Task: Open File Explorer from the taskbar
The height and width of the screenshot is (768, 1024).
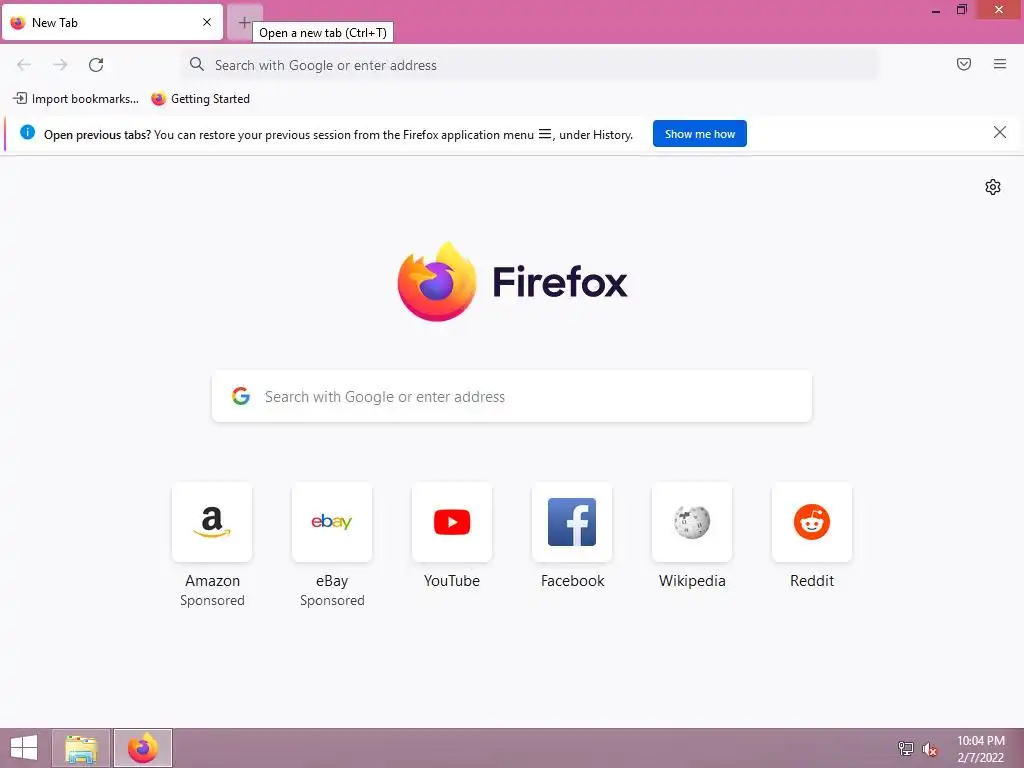Action: (81, 748)
